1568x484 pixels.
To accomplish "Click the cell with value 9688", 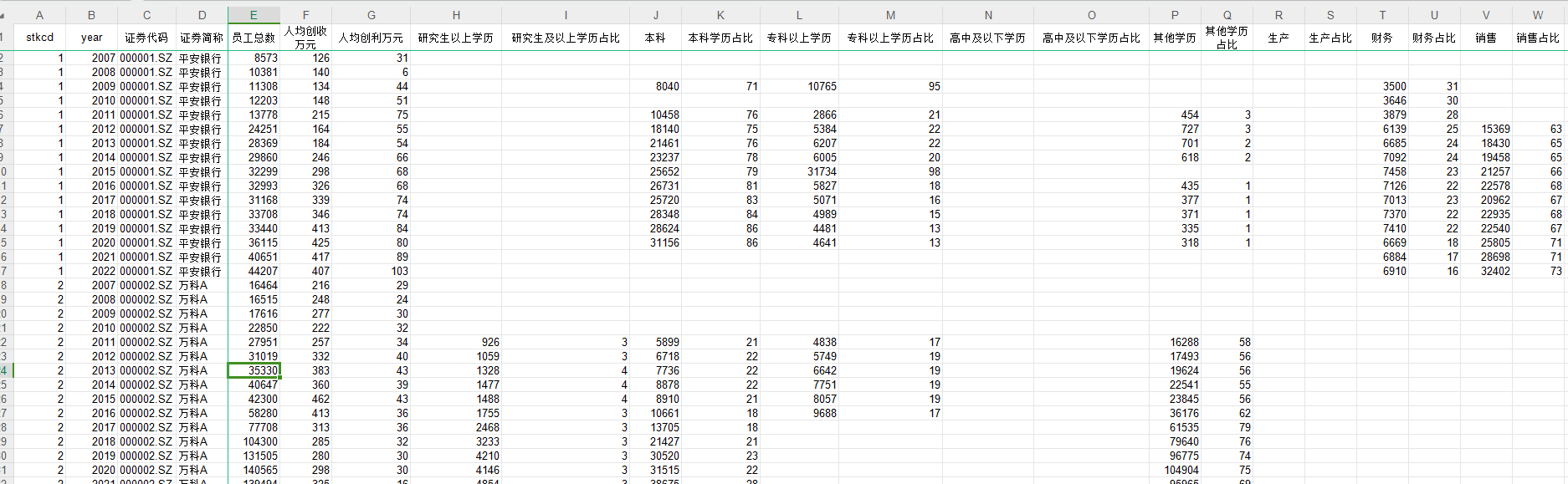I will tap(799, 413).
